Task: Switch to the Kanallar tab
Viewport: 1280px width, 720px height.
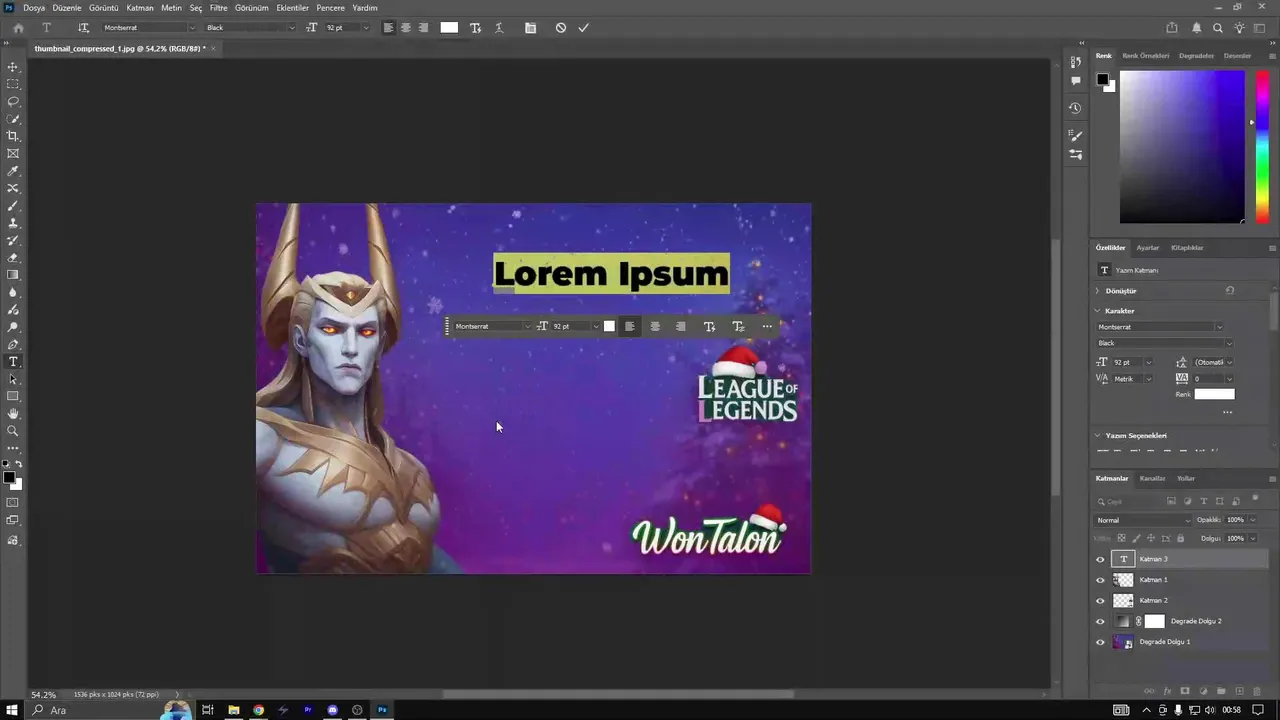Action: pos(1152,478)
